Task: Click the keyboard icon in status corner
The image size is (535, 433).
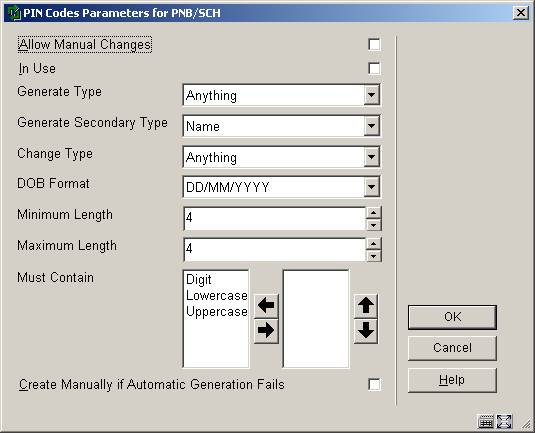Action: coord(485,422)
